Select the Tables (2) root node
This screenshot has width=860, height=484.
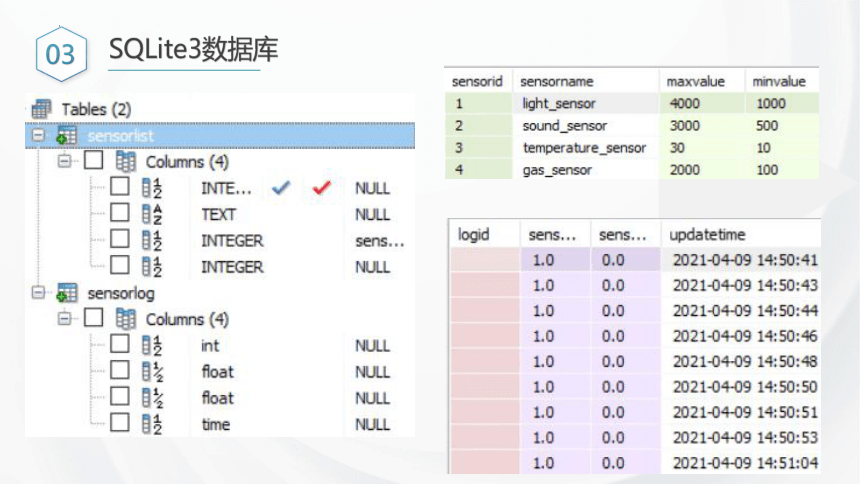tap(96, 109)
